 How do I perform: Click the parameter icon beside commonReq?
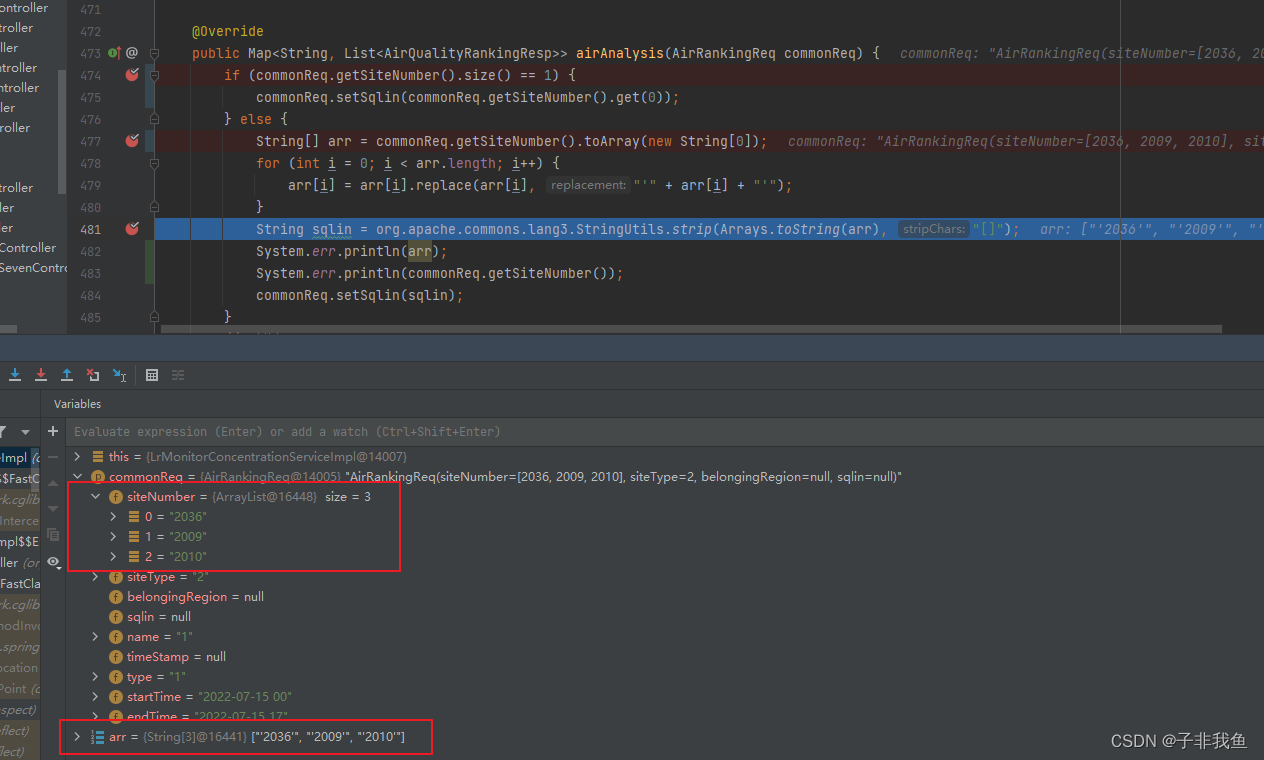[x=98, y=477]
